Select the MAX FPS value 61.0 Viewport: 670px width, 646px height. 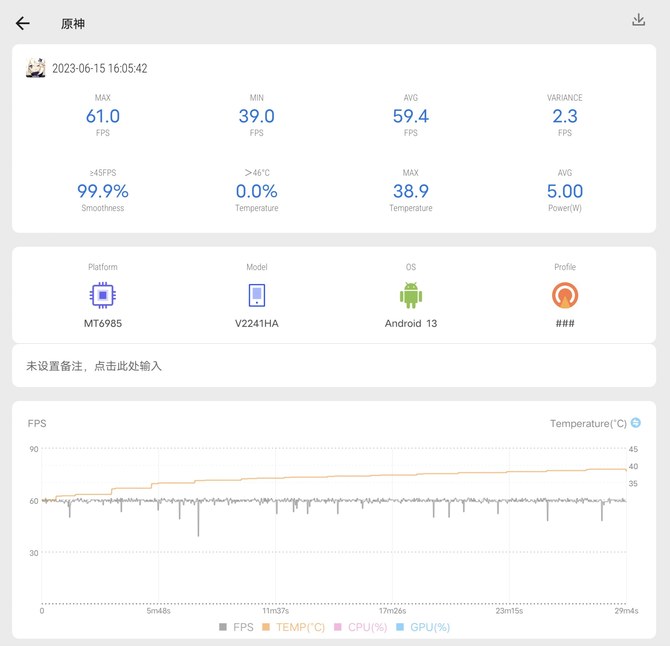(x=103, y=116)
